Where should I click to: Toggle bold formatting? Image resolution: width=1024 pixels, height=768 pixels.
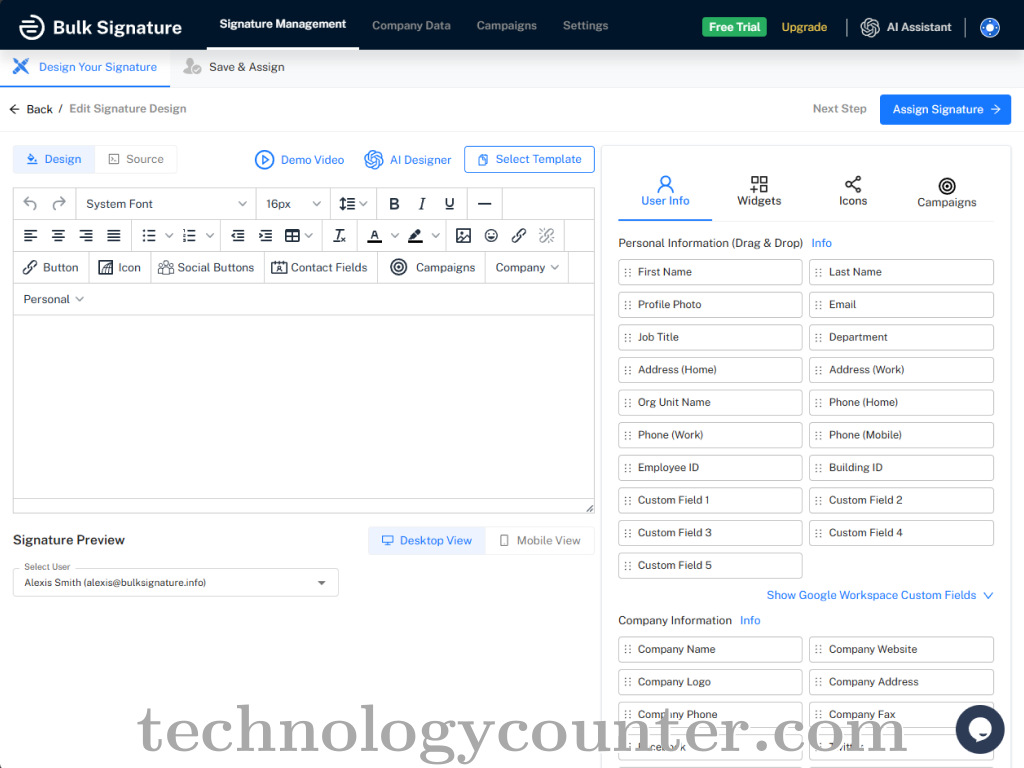point(394,204)
